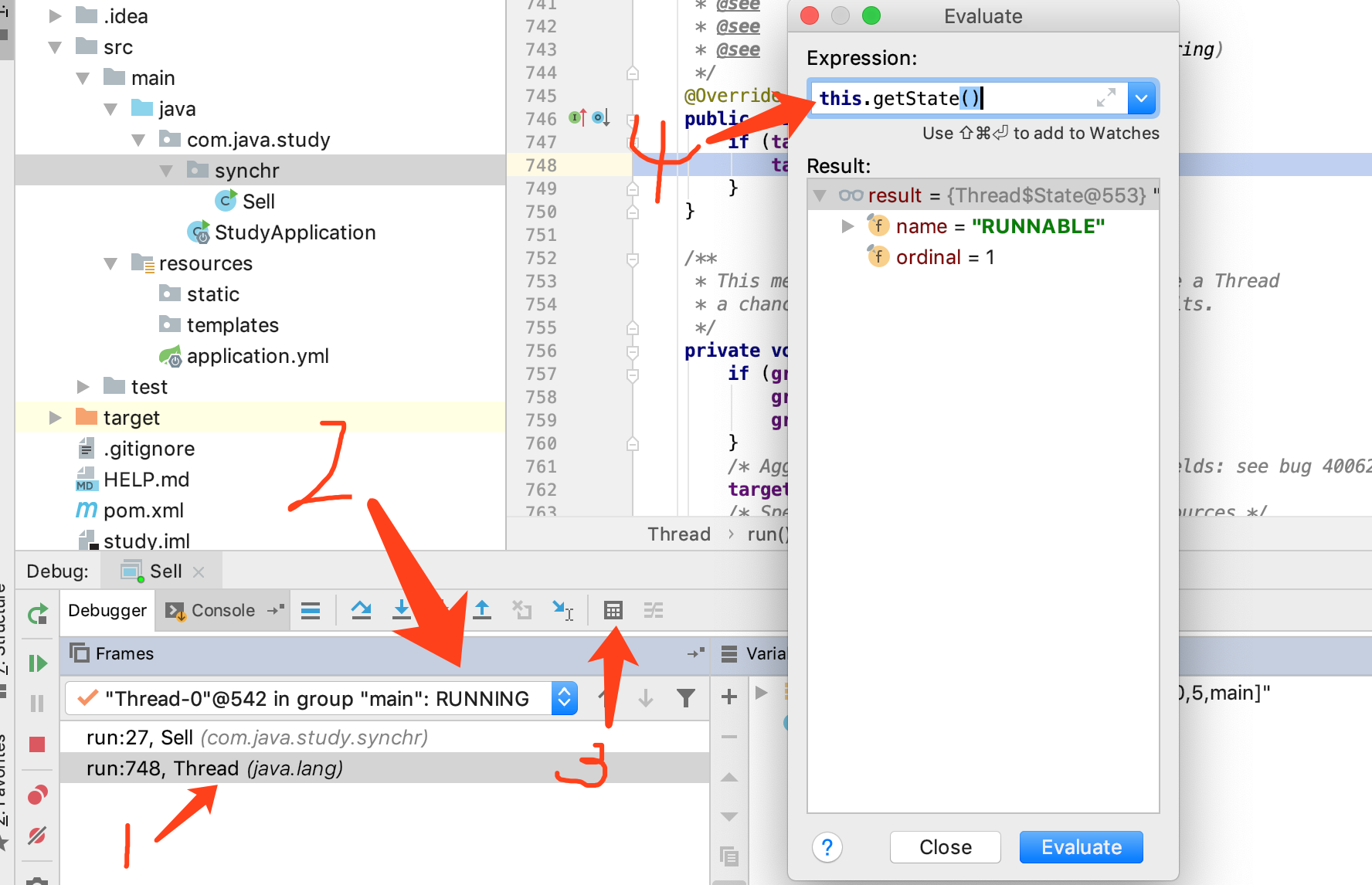Click the Rerun 'Sell' debug icon
1372x885 pixels.
point(37,615)
